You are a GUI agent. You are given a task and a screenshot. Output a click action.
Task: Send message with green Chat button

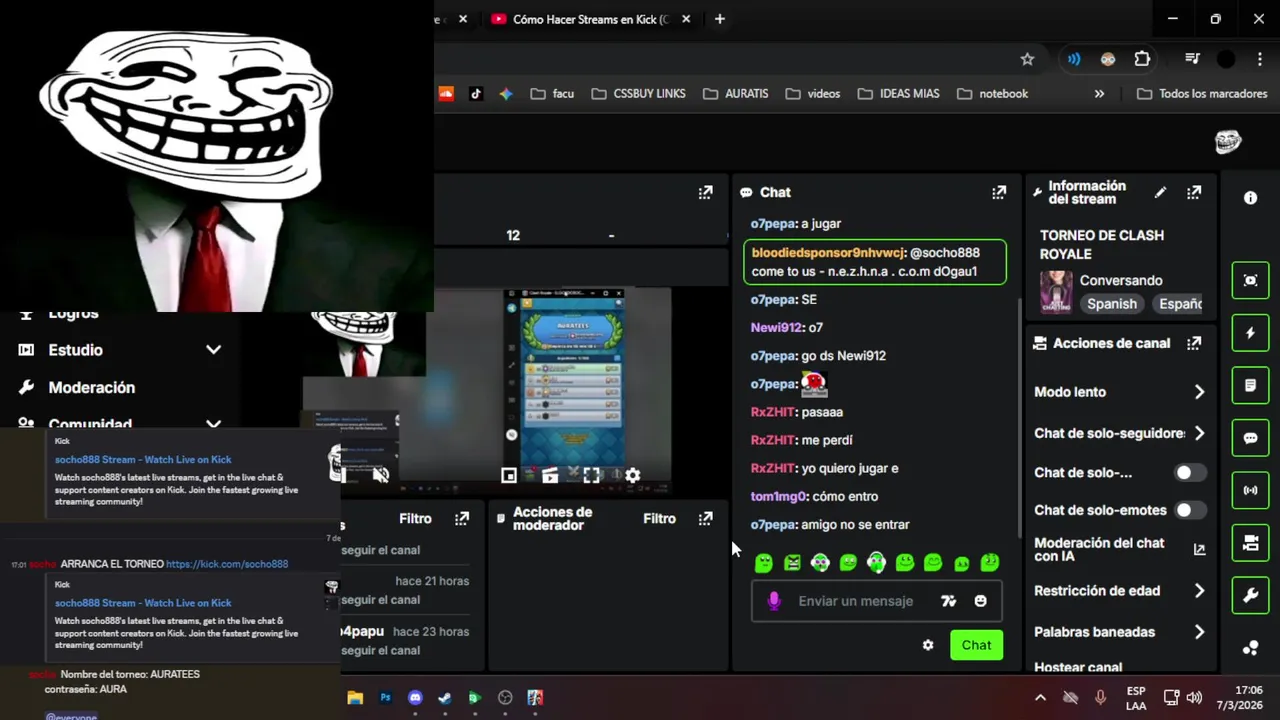976,645
